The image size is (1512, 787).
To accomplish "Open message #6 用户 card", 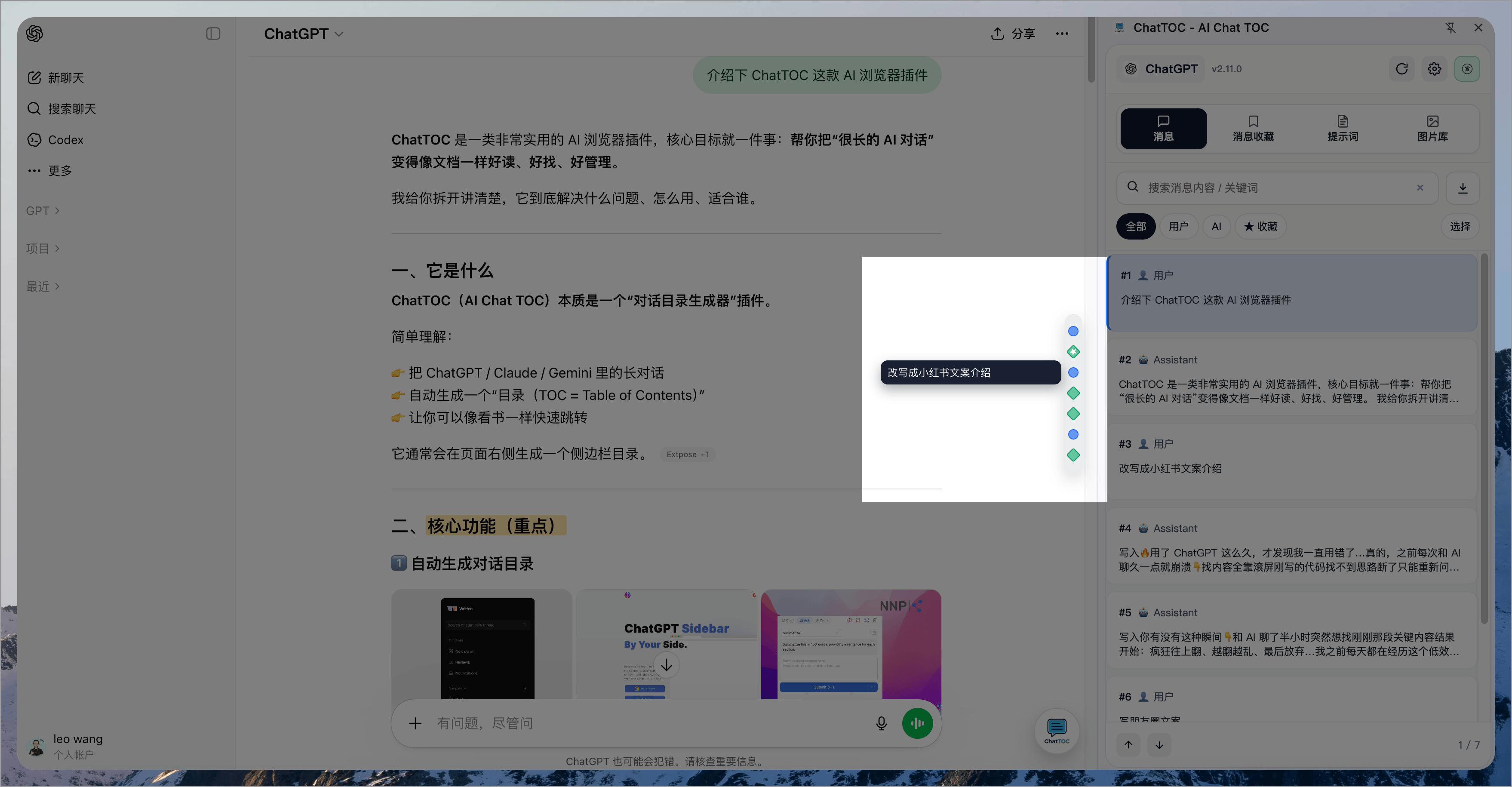I will tap(1292, 700).
